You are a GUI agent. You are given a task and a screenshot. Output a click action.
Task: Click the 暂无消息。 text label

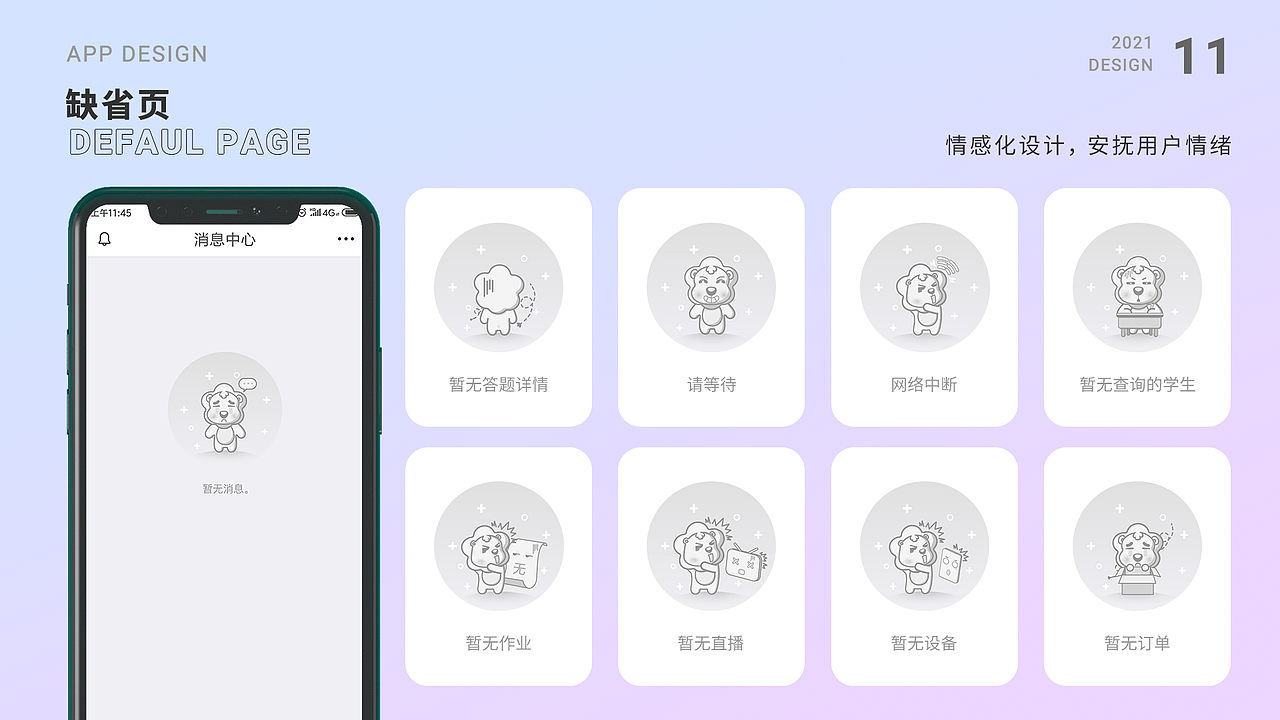(226, 489)
